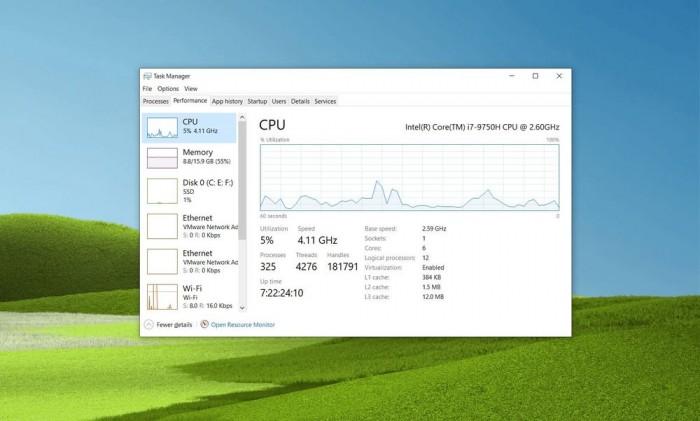Open the Services tab

[325, 101]
